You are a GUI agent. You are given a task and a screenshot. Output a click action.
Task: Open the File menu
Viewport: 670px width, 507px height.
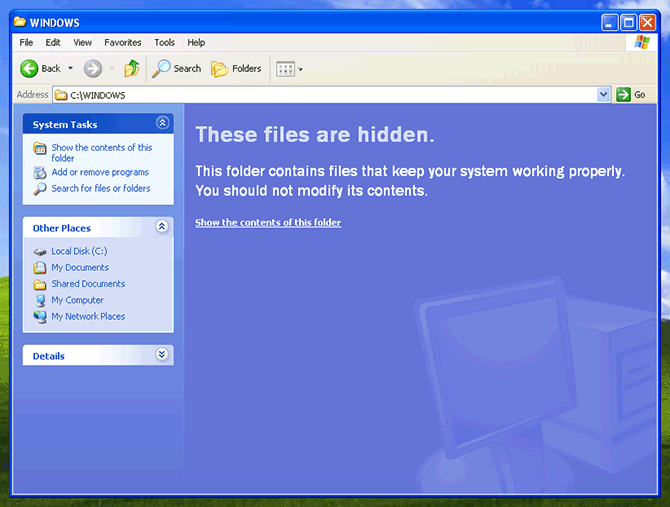coord(26,42)
